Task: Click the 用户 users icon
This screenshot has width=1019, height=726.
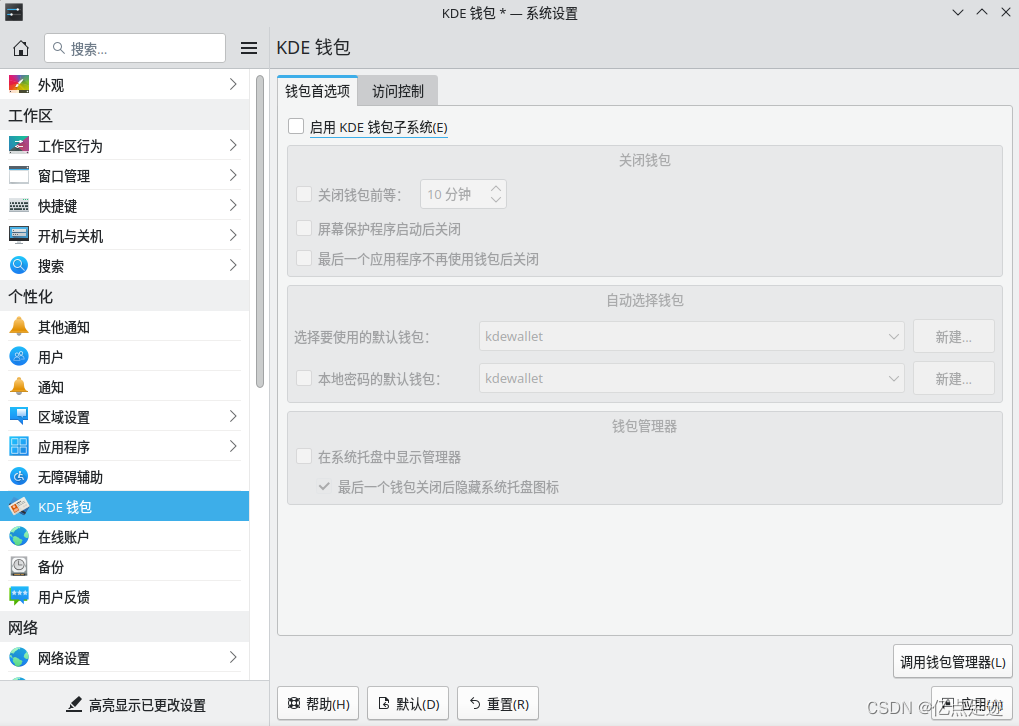Action: coord(19,356)
